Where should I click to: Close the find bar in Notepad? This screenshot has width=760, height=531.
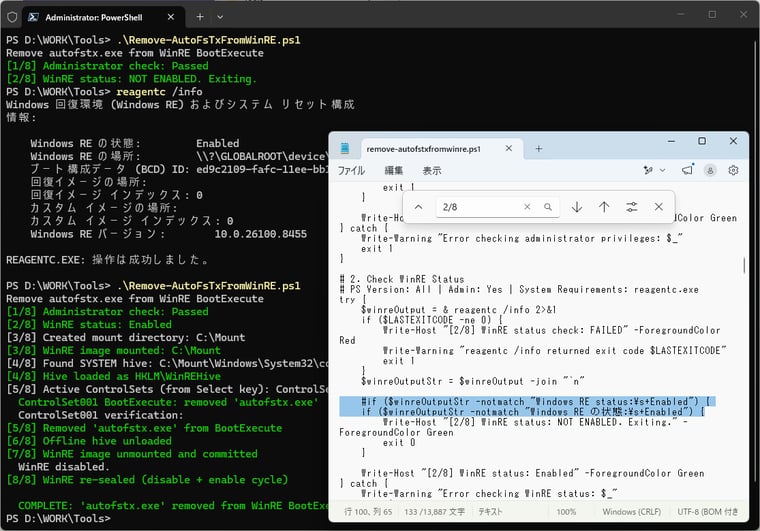point(659,207)
